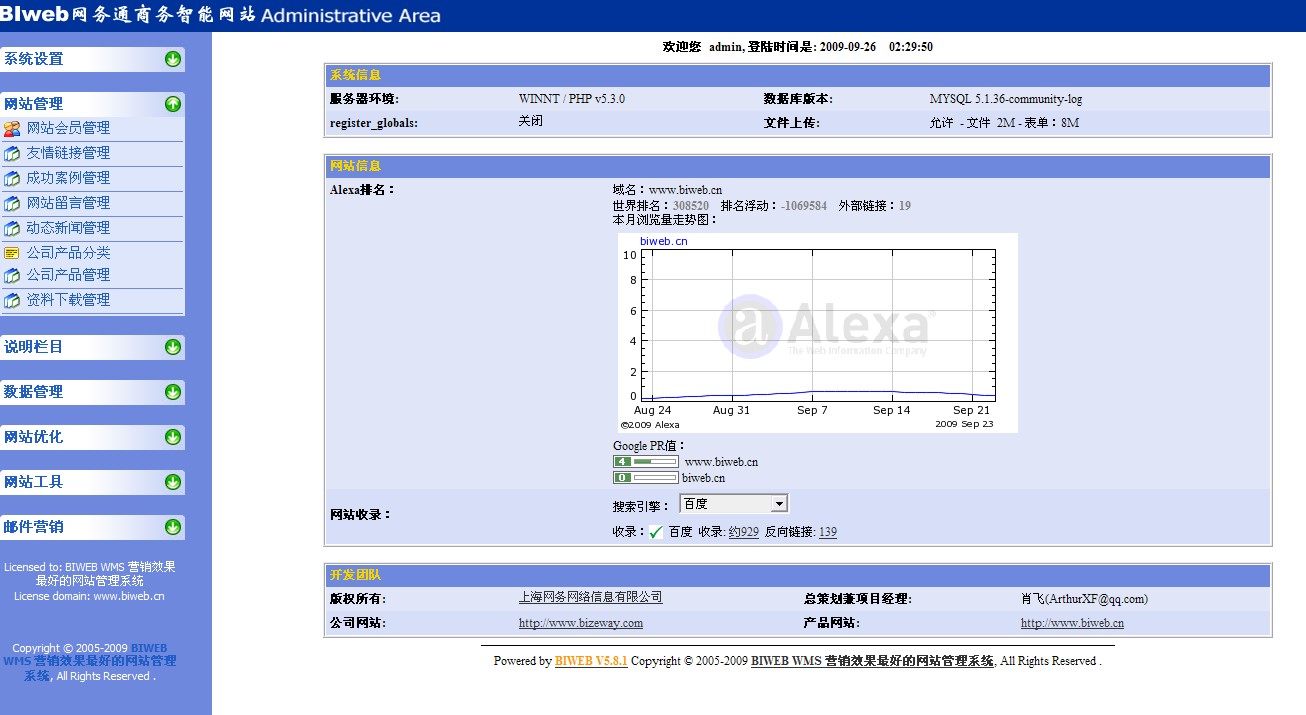1306x715 pixels.
Task: Click the 邮件营销 section title
Action: click(33, 527)
